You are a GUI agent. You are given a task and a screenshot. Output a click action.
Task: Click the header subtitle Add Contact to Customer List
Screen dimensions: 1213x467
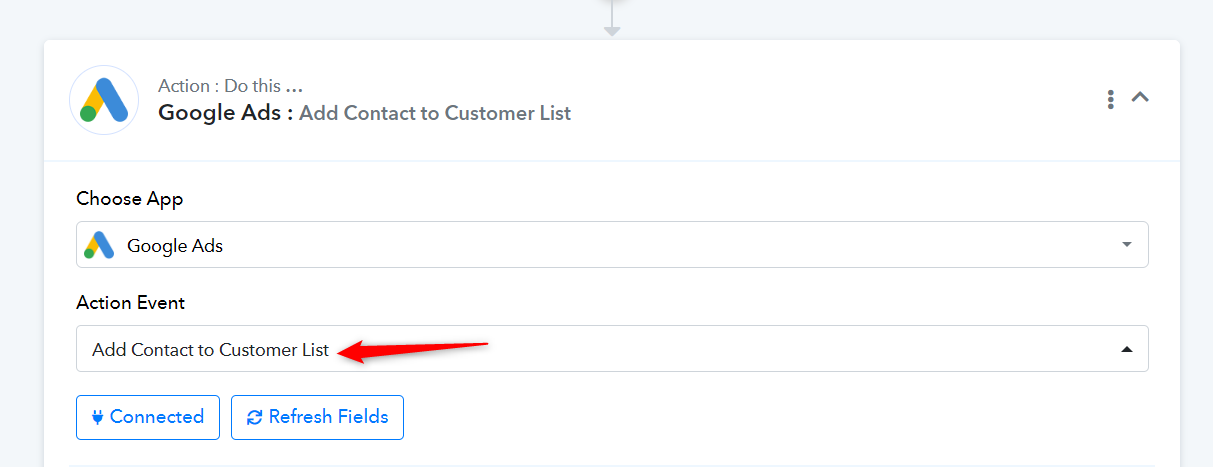435,113
